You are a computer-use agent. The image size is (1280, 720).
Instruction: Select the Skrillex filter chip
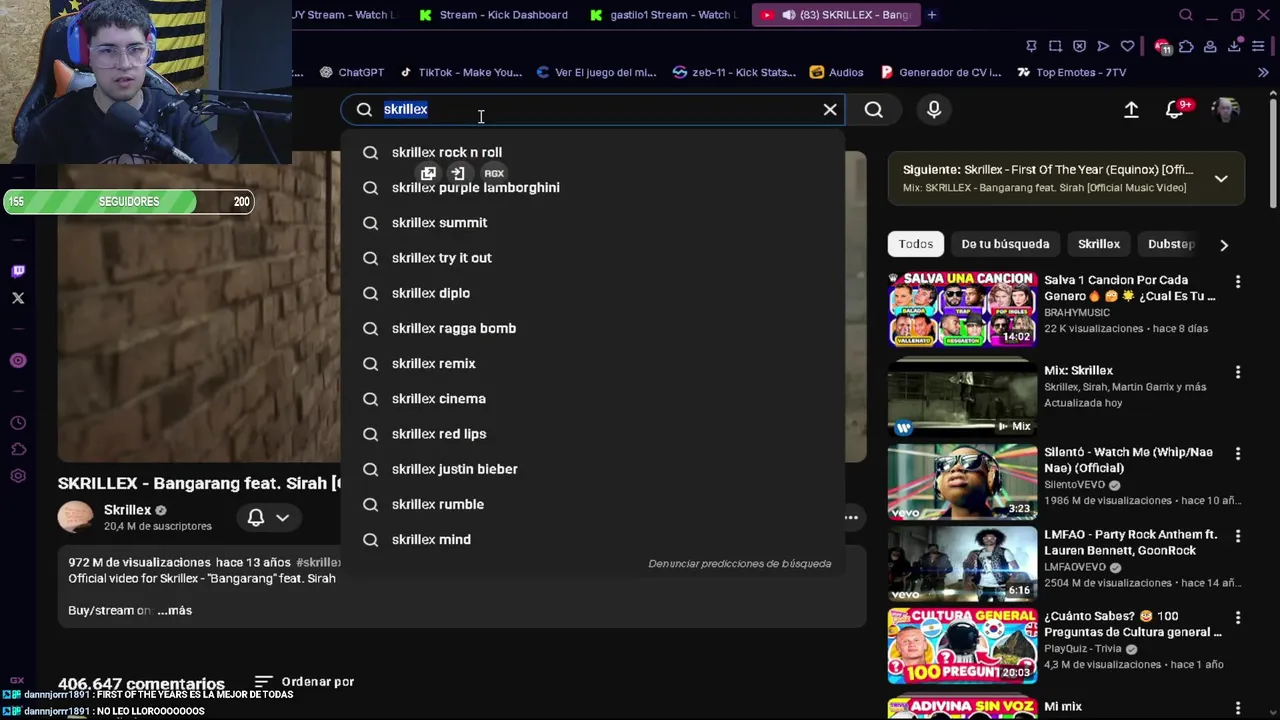pos(1099,244)
